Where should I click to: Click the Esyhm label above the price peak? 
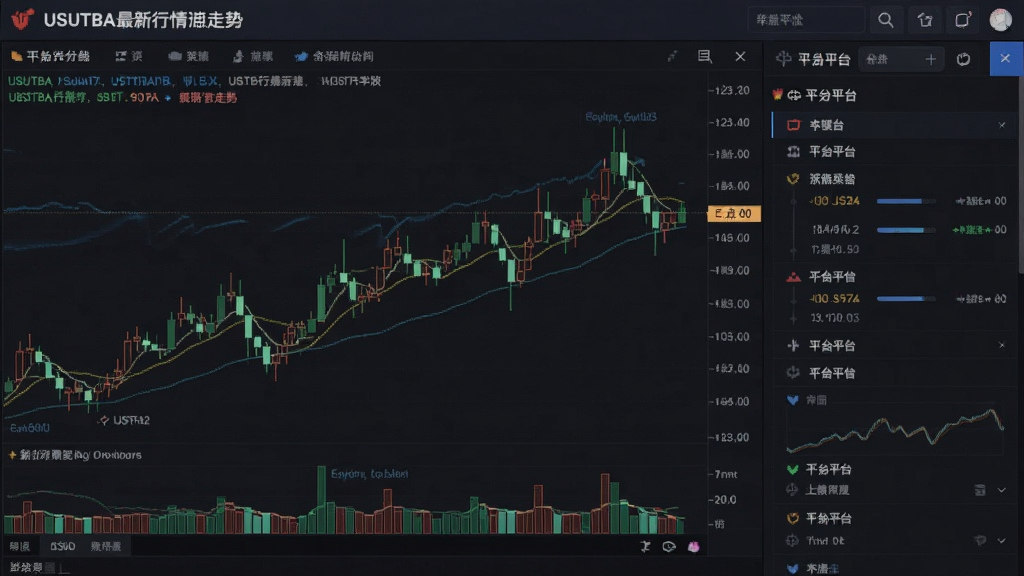(621, 117)
